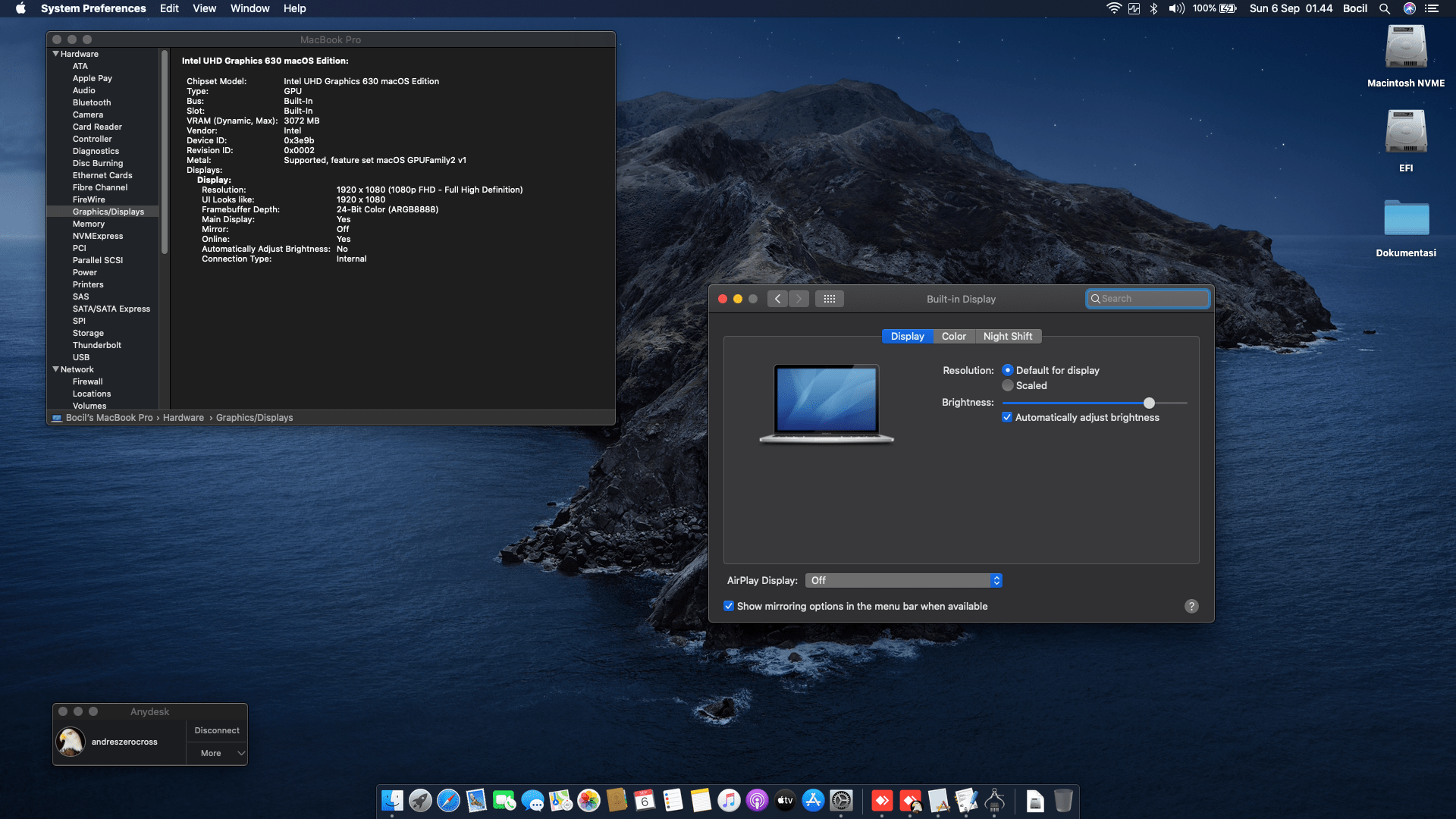Open the Help menu
The width and height of the screenshot is (1456, 819).
click(295, 8)
